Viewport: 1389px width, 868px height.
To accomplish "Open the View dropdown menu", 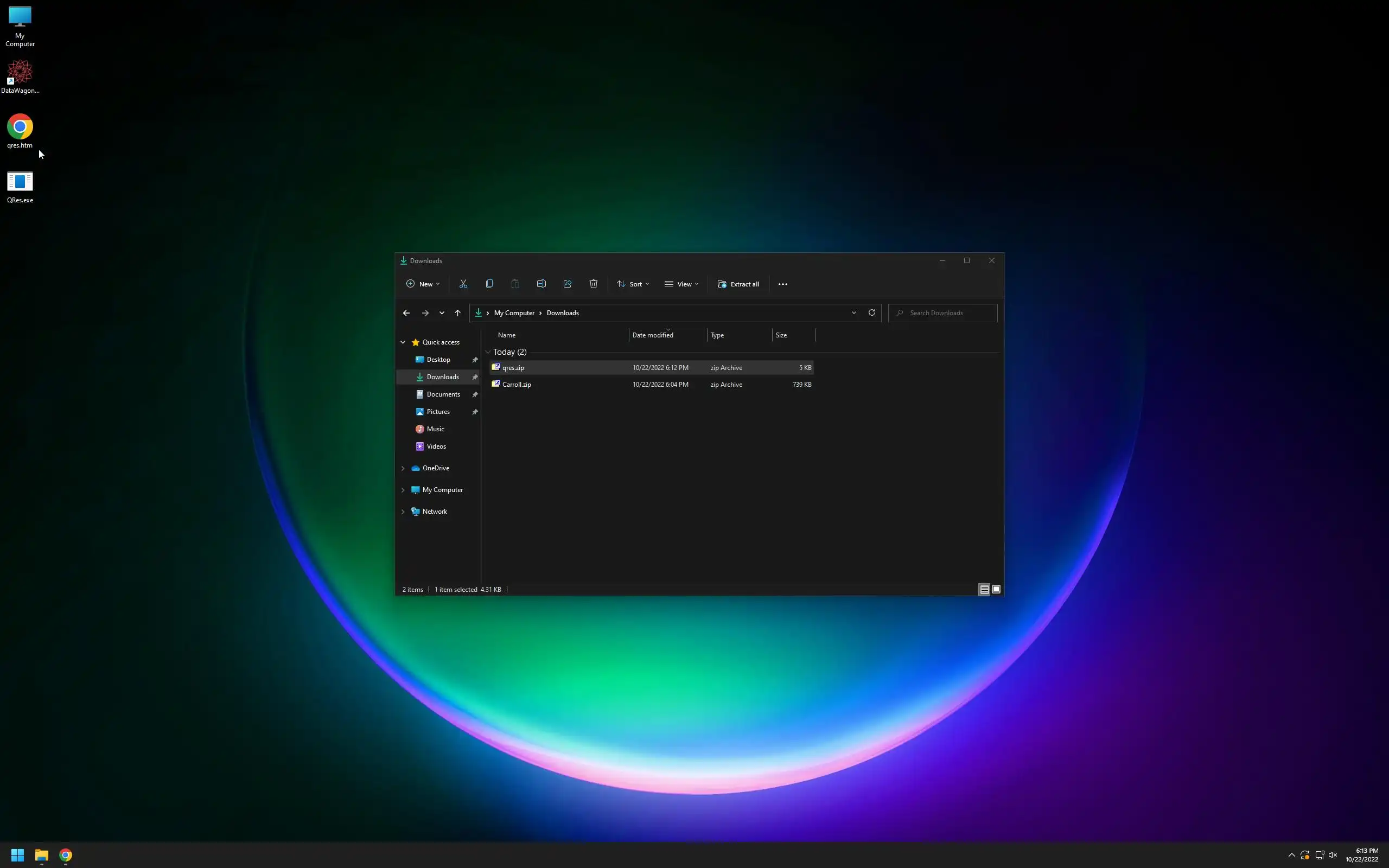I will [x=682, y=284].
